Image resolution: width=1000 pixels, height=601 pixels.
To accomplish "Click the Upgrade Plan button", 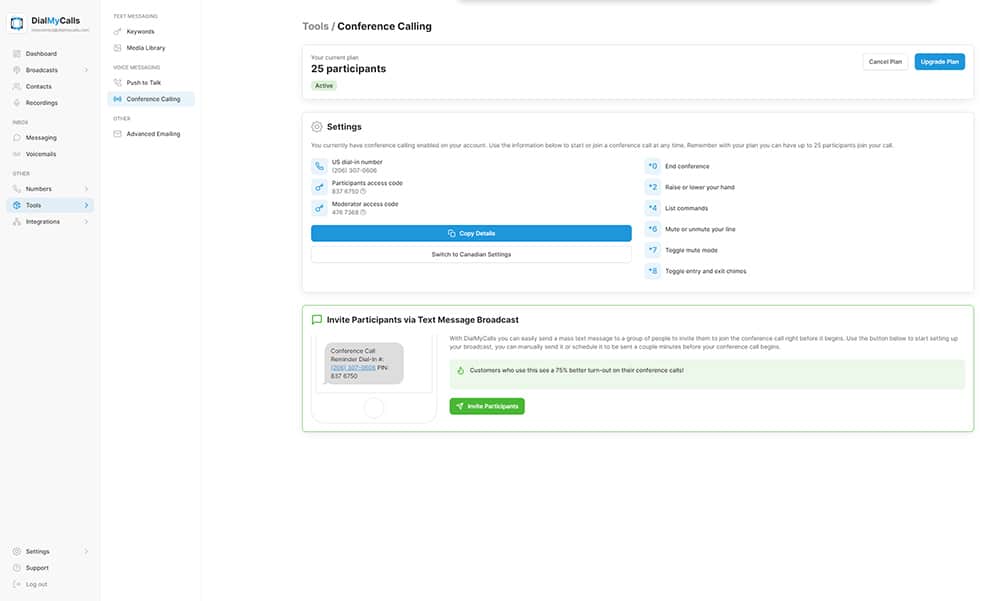I will [939, 62].
